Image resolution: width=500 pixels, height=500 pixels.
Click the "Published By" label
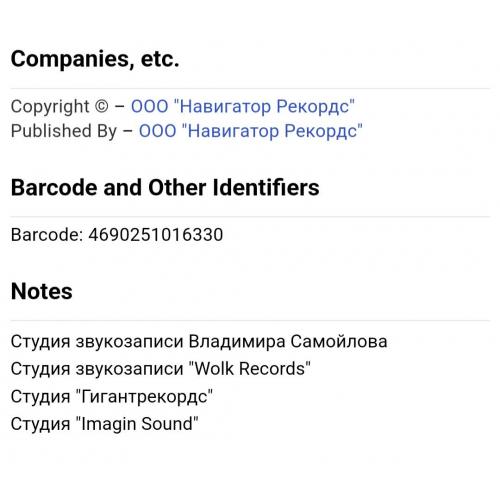click(64, 131)
